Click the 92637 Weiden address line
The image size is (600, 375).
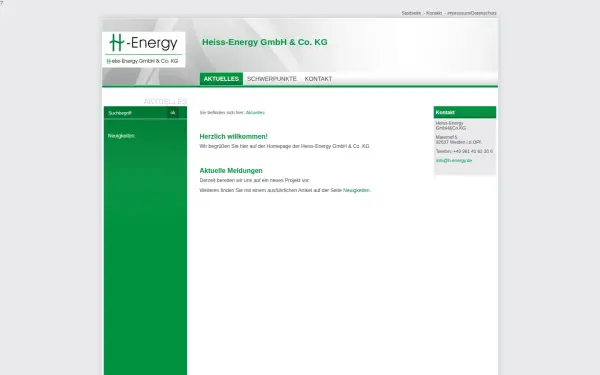[458, 142]
